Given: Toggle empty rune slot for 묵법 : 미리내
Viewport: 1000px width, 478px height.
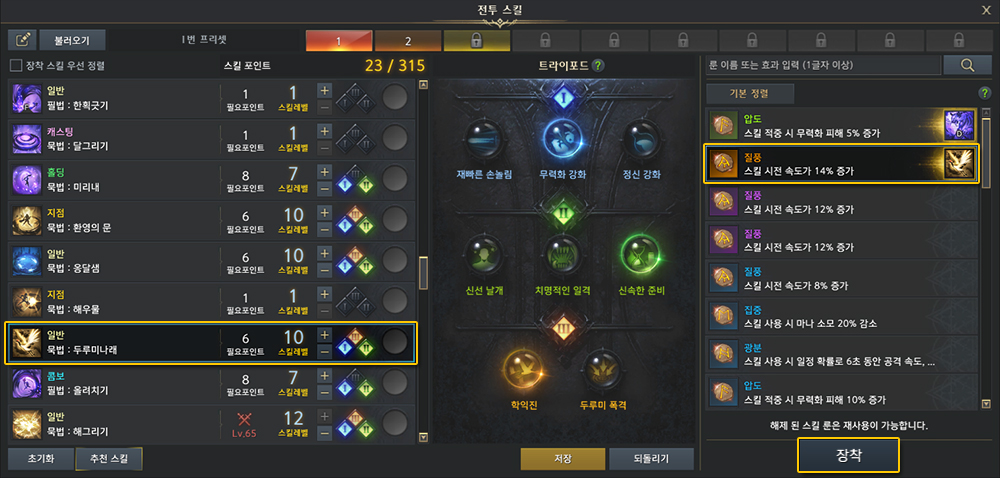Looking at the screenshot, I should click(395, 179).
